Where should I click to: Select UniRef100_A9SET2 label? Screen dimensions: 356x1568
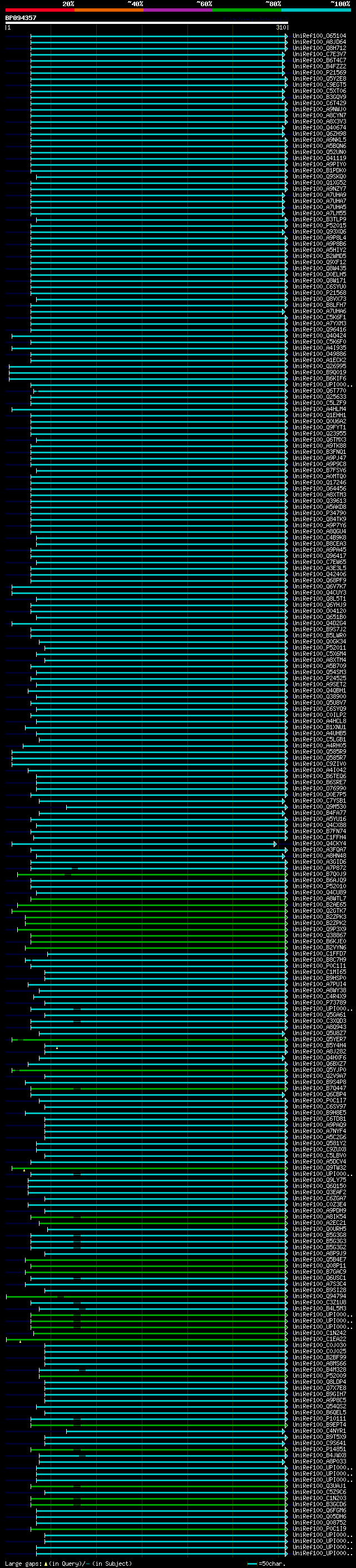pyautogui.click(x=319, y=684)
